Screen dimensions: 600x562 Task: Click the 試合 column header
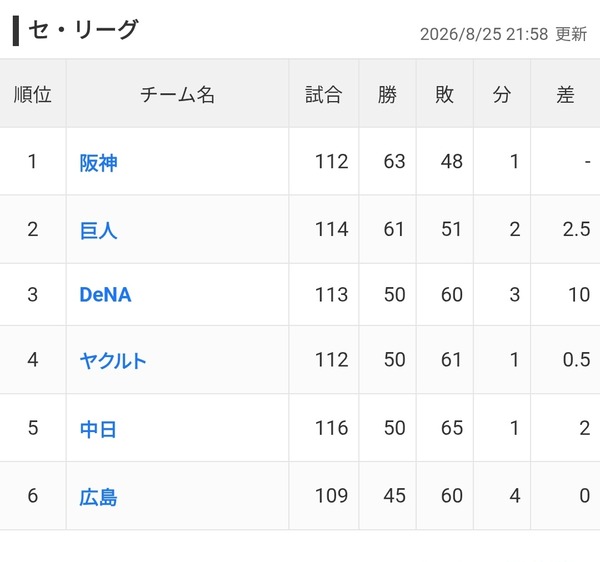click(x=323, y=94)
